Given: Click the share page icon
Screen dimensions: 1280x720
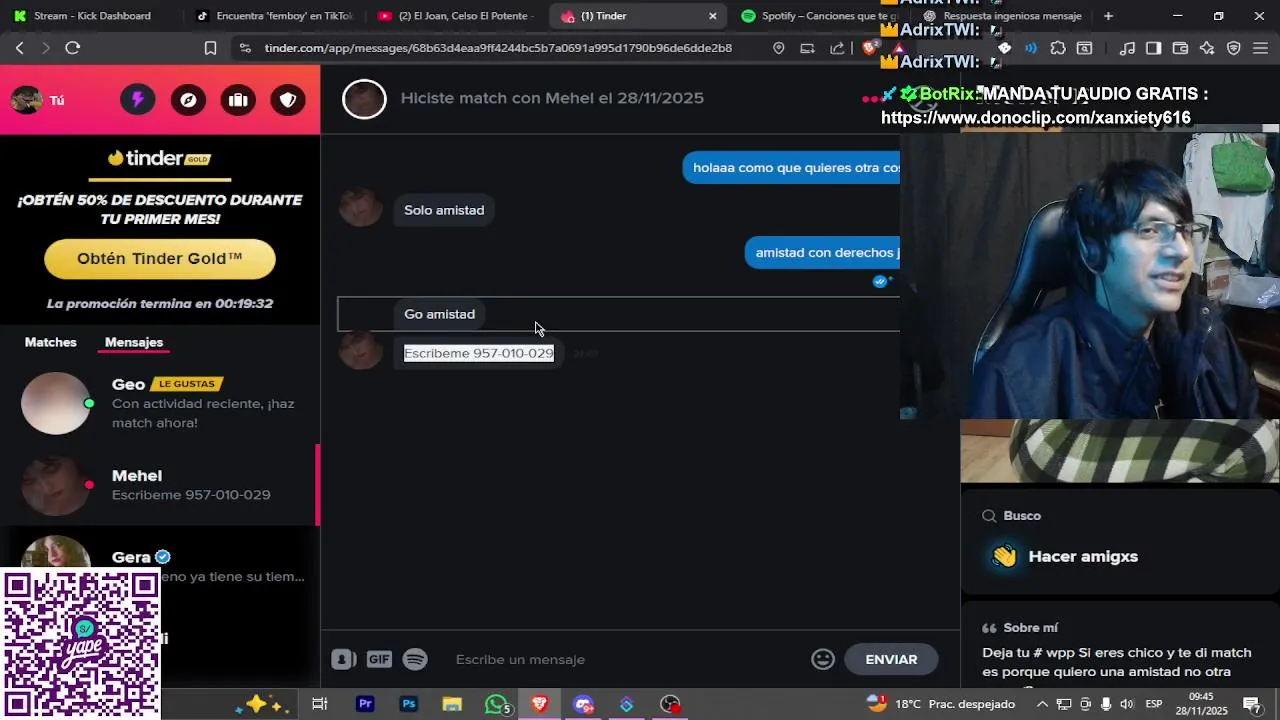Looking at the screenshot, I should [x=837, y=48].
